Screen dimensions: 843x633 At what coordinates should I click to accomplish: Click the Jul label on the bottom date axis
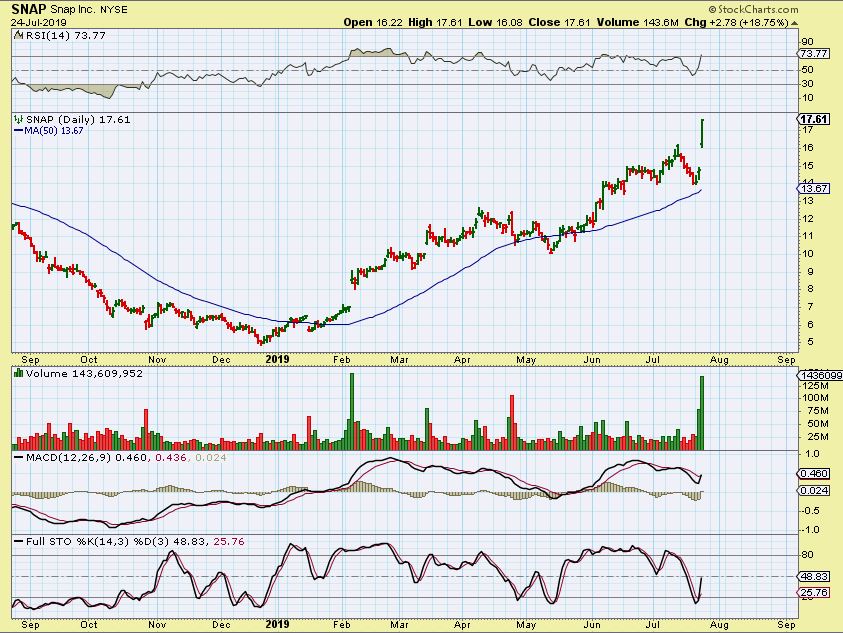[x=652, y=624]
